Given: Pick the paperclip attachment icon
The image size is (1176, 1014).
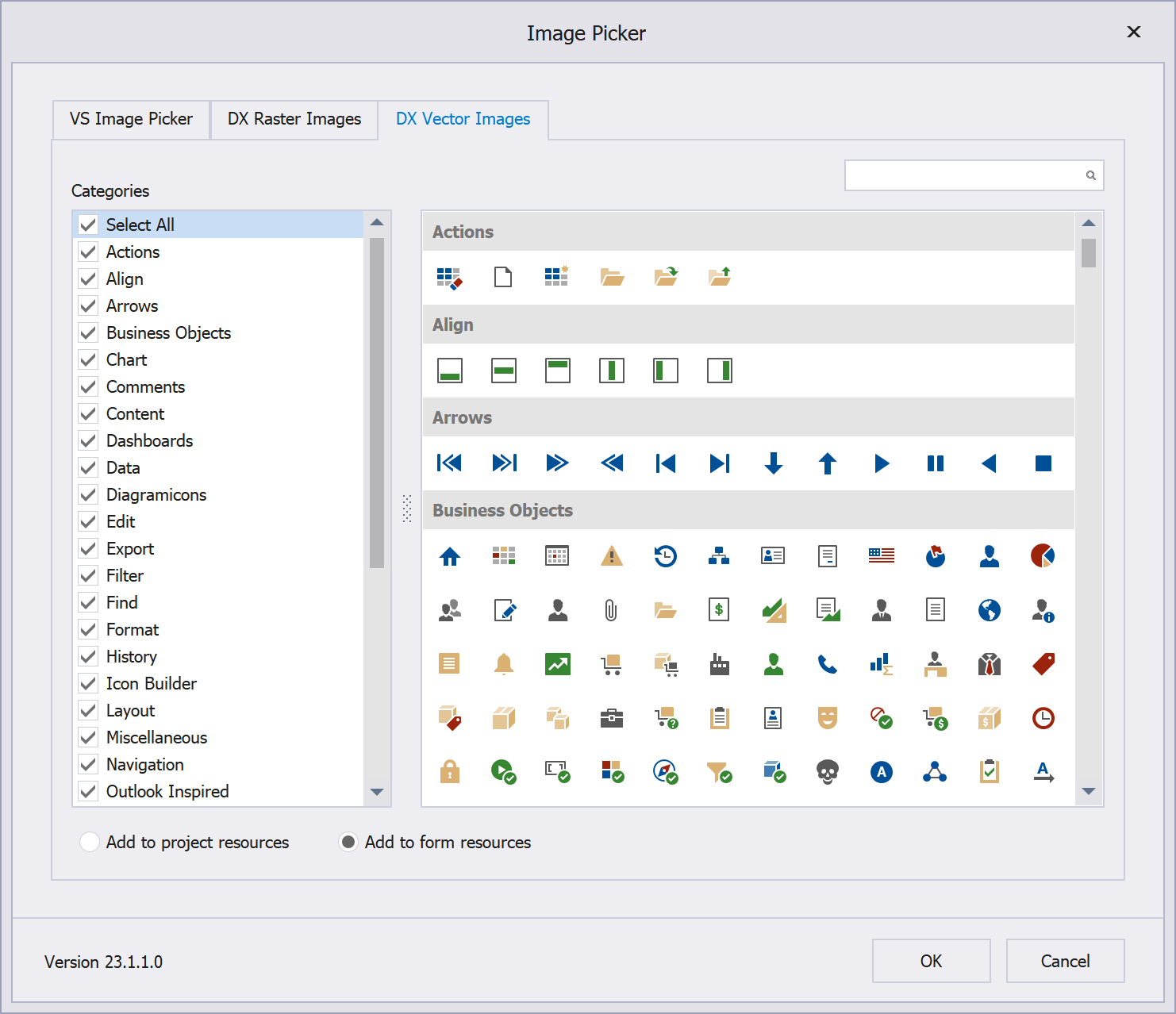Looking at the screenshot, I should [611, 610].
